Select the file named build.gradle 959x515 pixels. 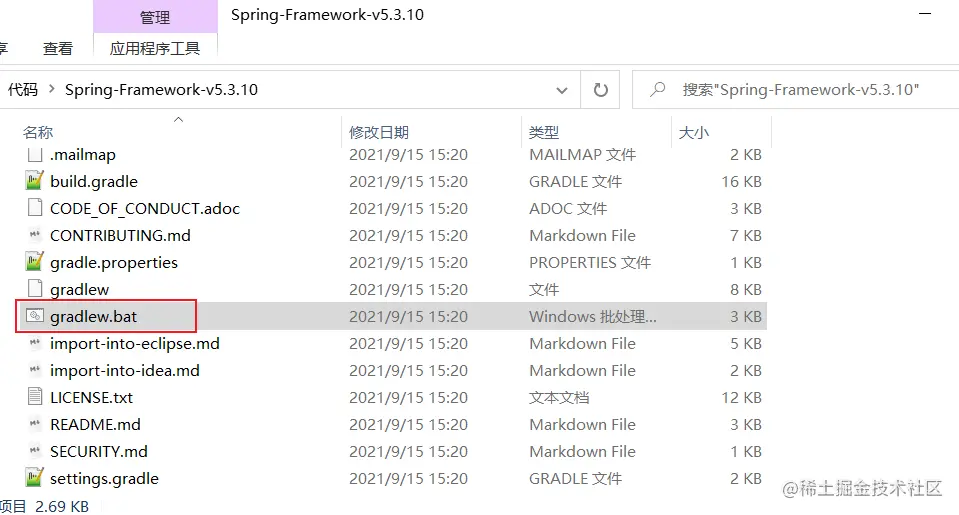(x=94, y=181)
